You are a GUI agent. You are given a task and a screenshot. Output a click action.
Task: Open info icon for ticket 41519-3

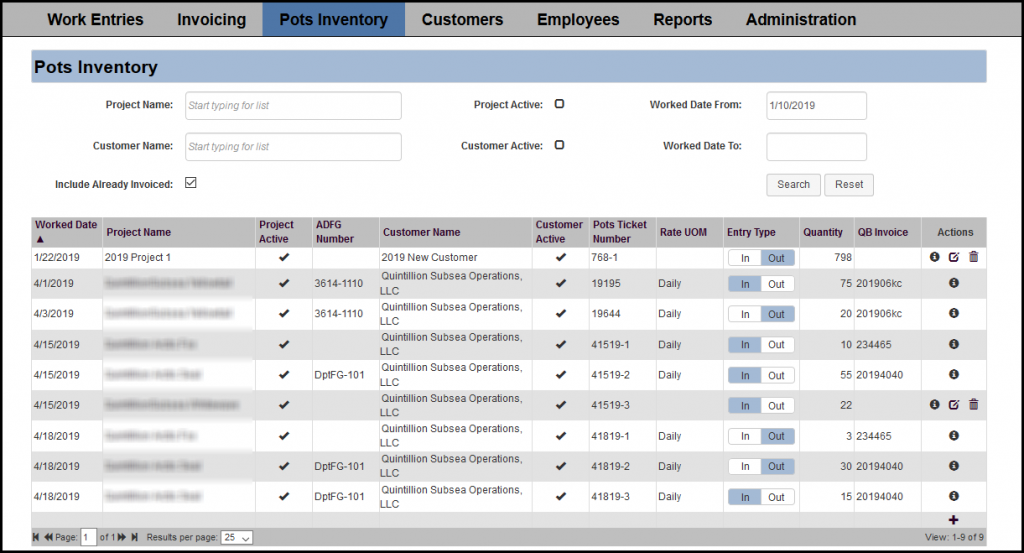coord(935,405)
